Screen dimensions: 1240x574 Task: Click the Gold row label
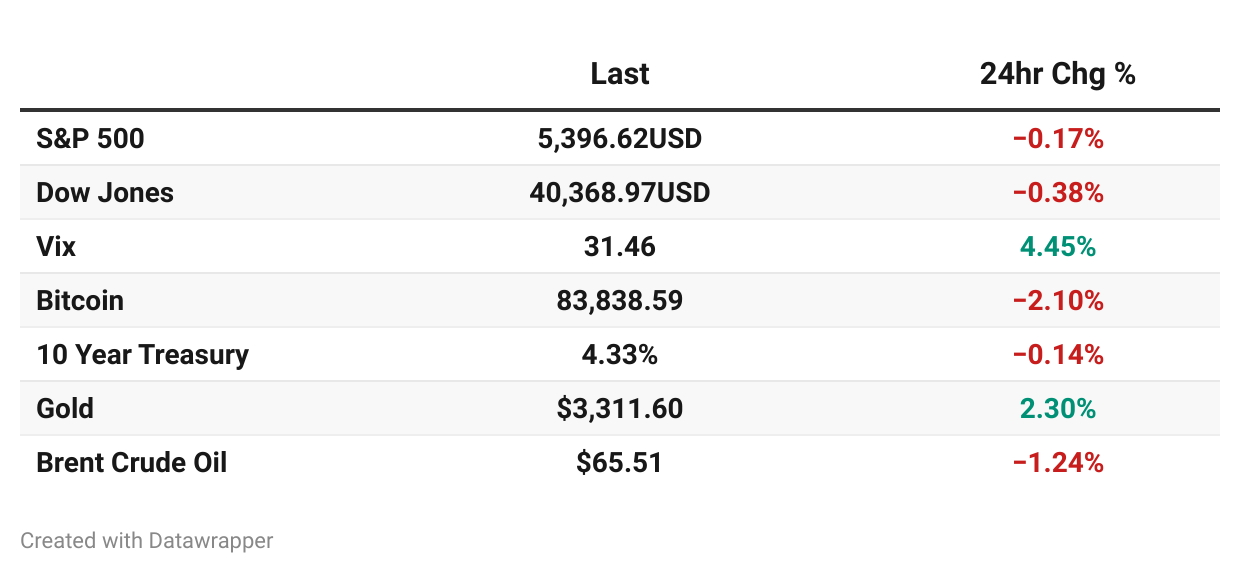tap(65, 409)
